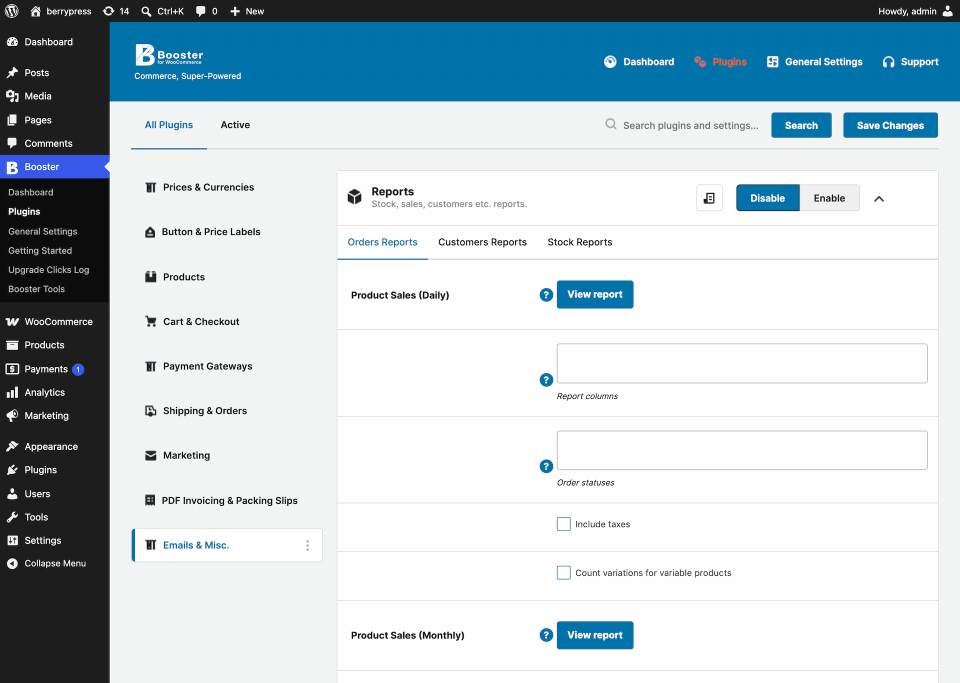Screen dimensions: 960x683
Task: Open the Ctrl+K search icon
Action: (146, 11)
